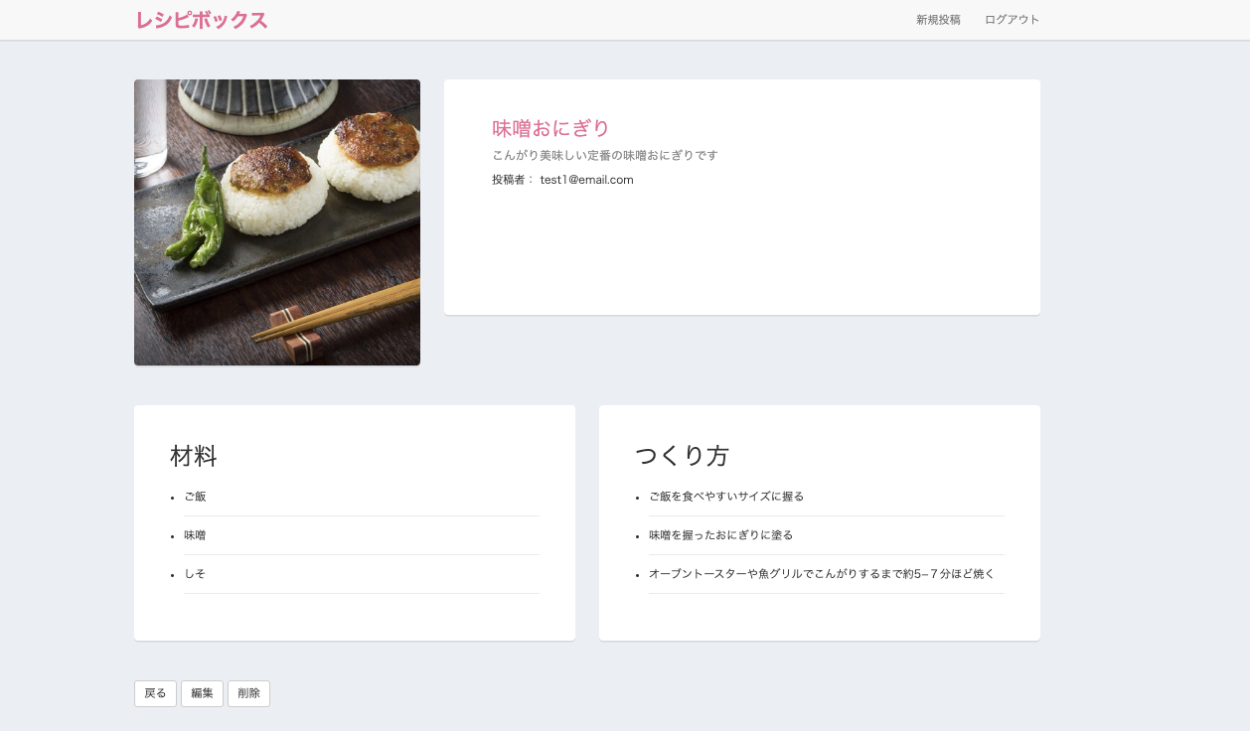Click the recipe description starting with こんがり

[604, 155]
